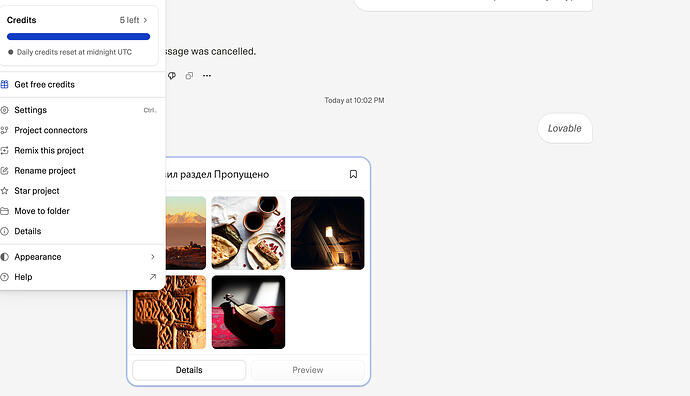Viewport: 690px width, 396px height.
Task: Open the mountain landscape thumbnail
Action: point(185,233)
